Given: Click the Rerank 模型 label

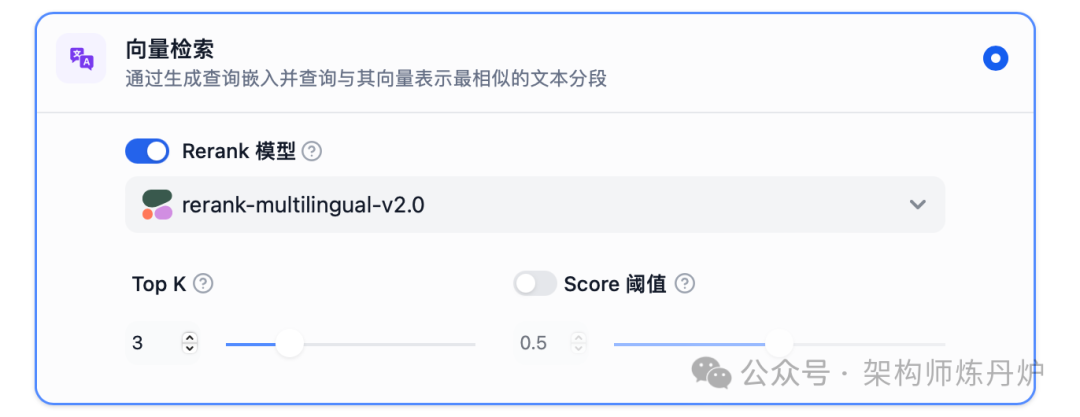Looking at the screenshot, I should point(239,151).
